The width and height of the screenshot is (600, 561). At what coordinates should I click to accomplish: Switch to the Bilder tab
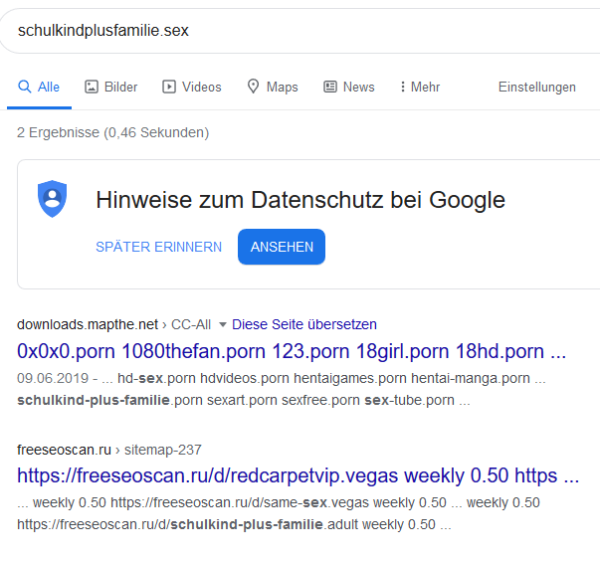(111, 87)
